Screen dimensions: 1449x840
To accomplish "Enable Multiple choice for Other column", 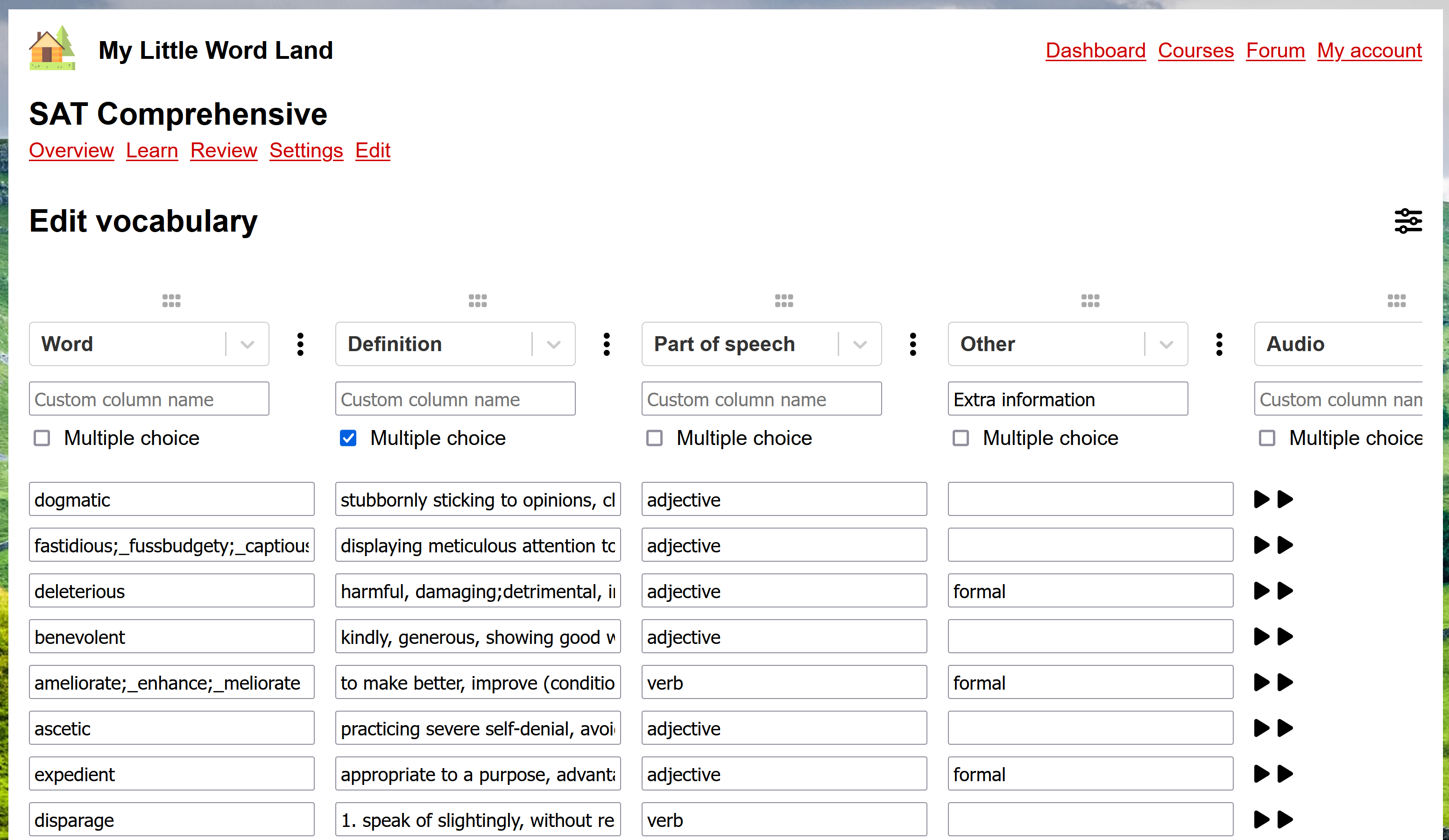I will (x=961, y=438).
